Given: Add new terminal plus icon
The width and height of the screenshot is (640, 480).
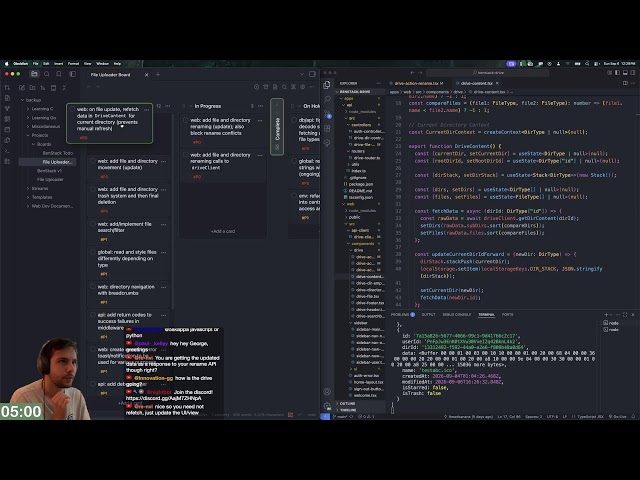Looking at the screenshot, I should tap(607, 314).
